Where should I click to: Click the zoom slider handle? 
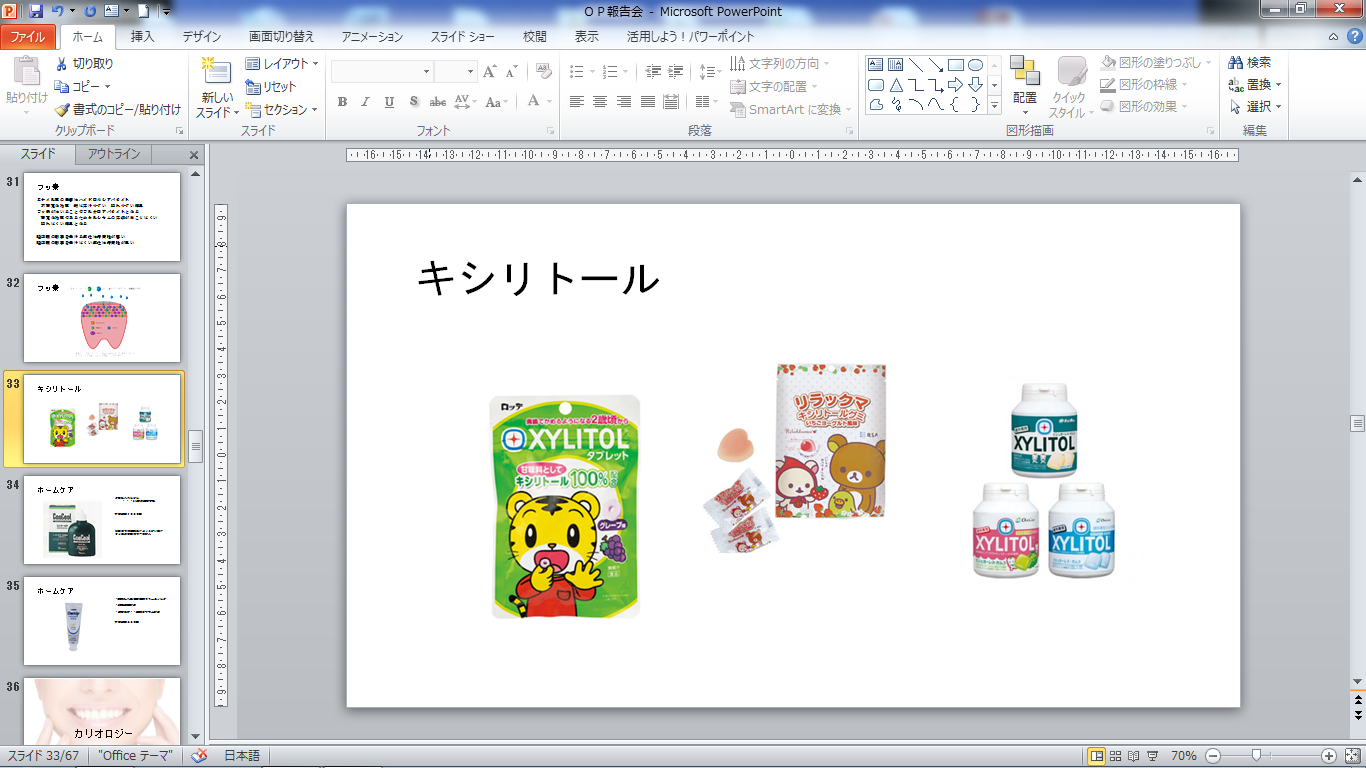click(x=1255, y=756)
